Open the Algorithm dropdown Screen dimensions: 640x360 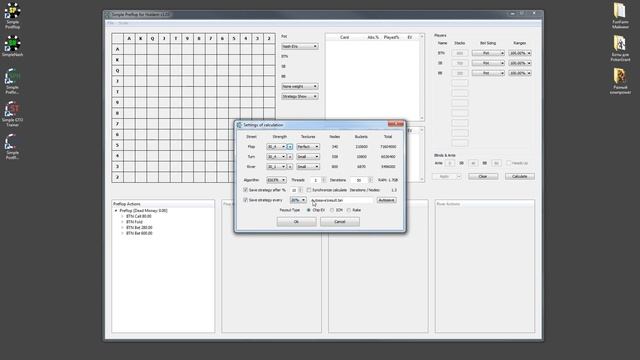click(x=276, y=180)
